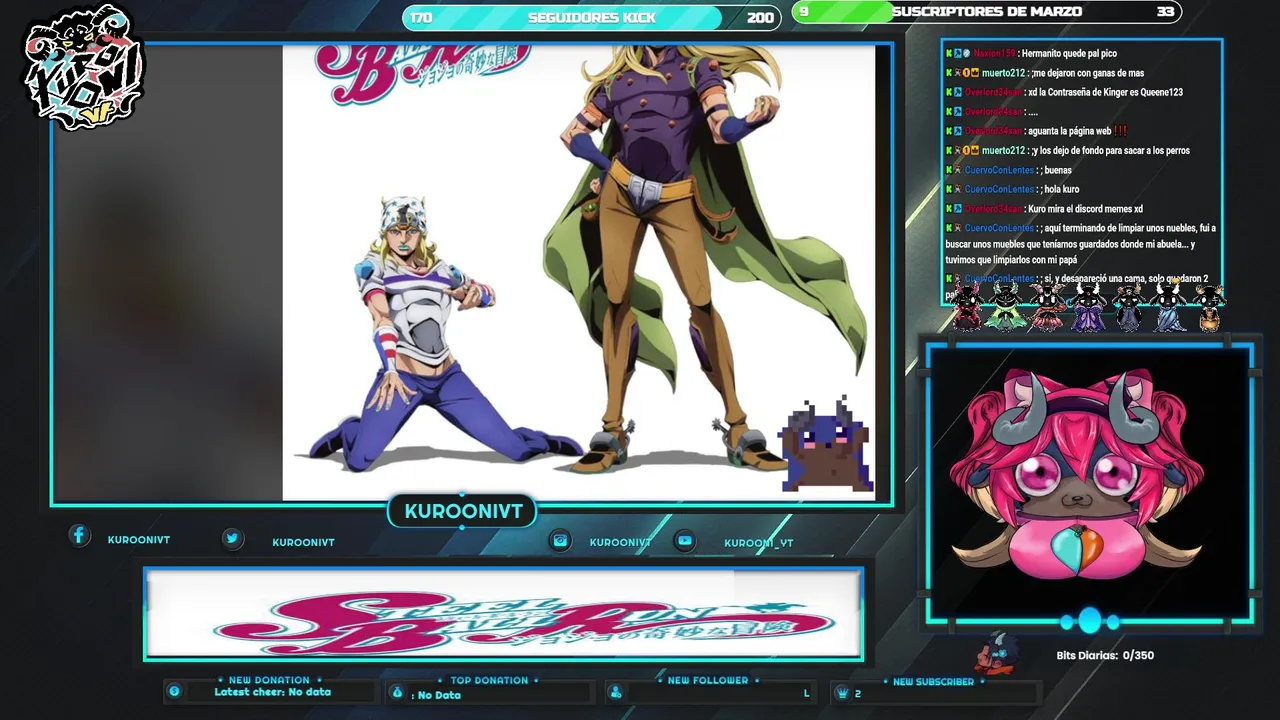The width and height of the screenshot is (1280, 720).
Task: Click the New Donation dollar icon
Action: 174,691
